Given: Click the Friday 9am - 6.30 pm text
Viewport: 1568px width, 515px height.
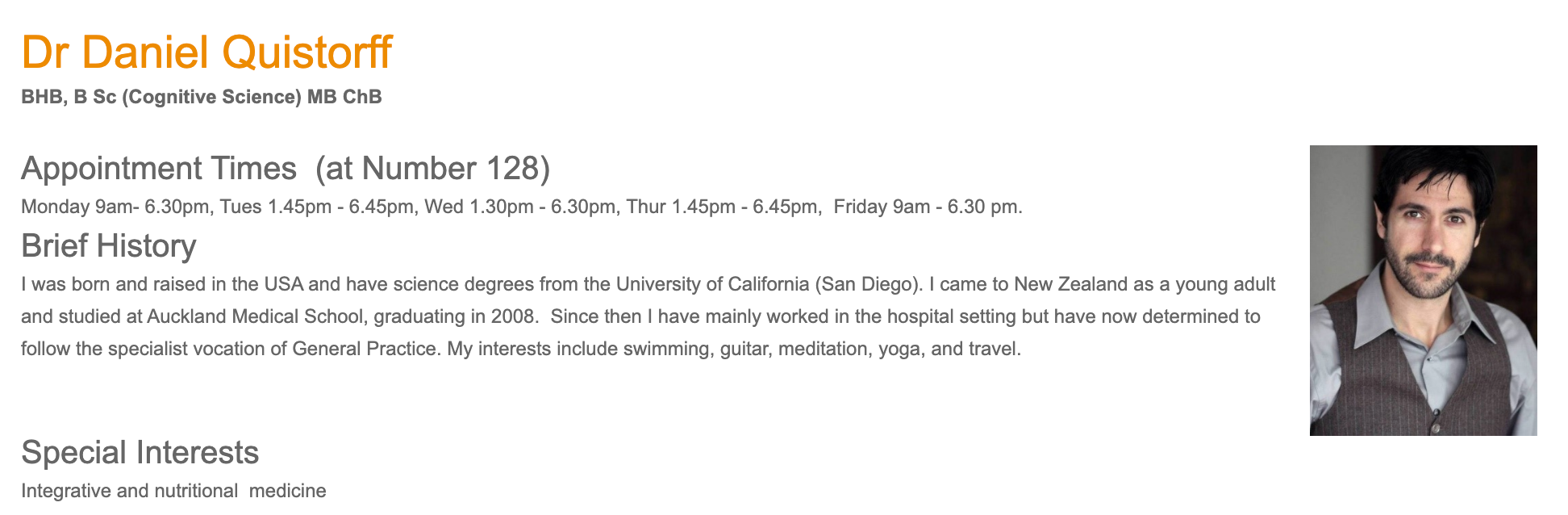Looking at the screenshot, I should tap(928, 207).
